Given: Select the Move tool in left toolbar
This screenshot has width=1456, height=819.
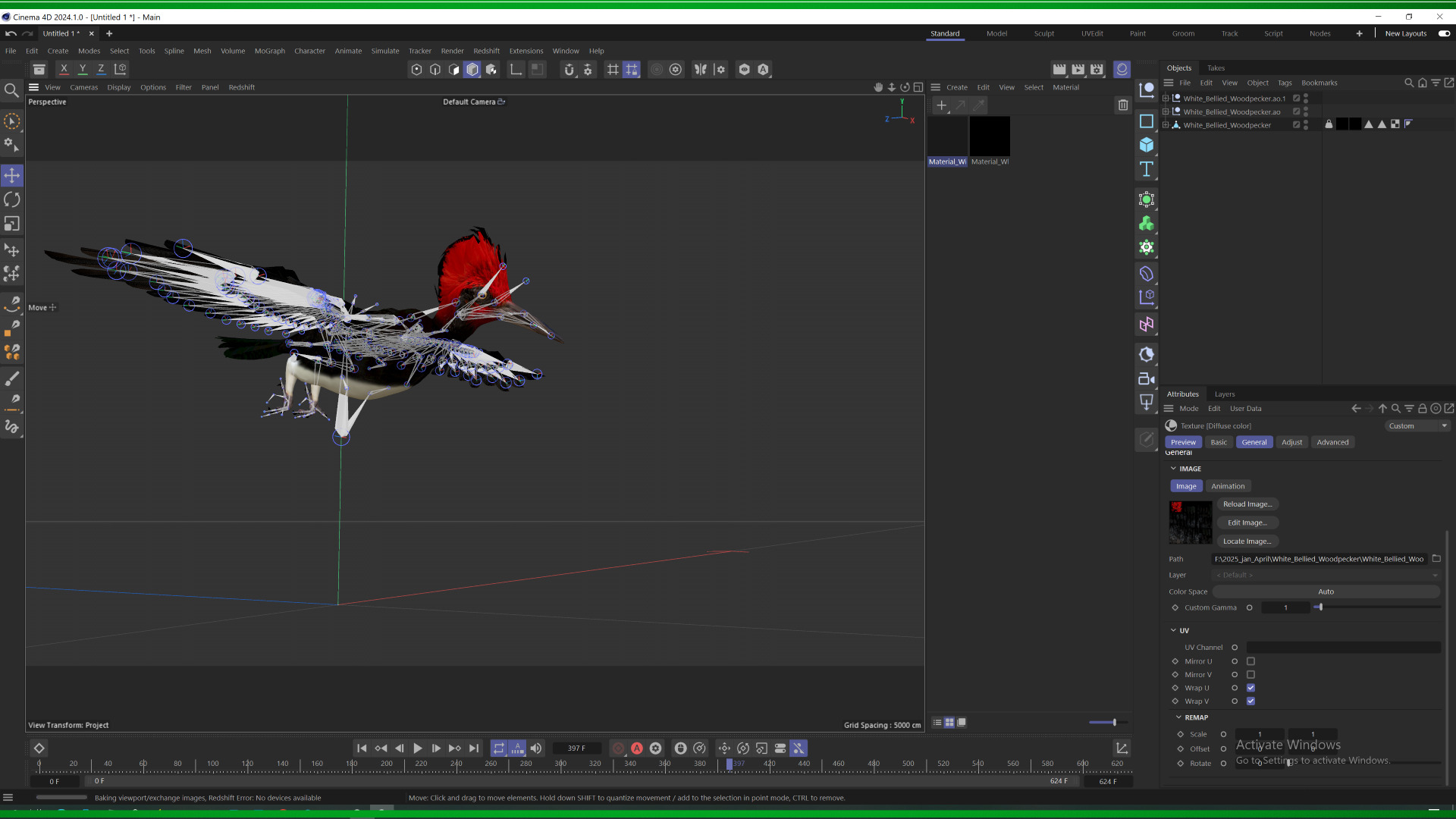Looking at the screenshot, I should pyautogui.click(x=12, y=176).
